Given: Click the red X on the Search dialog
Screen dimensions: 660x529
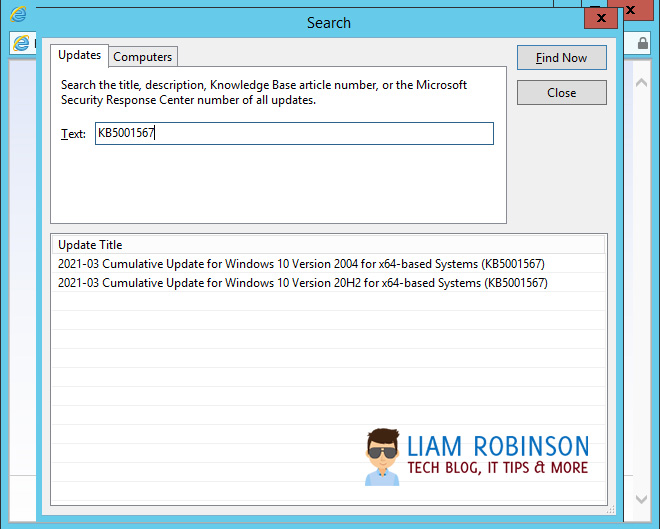Looking at the screenshot, I should click(x=601, y=18).
